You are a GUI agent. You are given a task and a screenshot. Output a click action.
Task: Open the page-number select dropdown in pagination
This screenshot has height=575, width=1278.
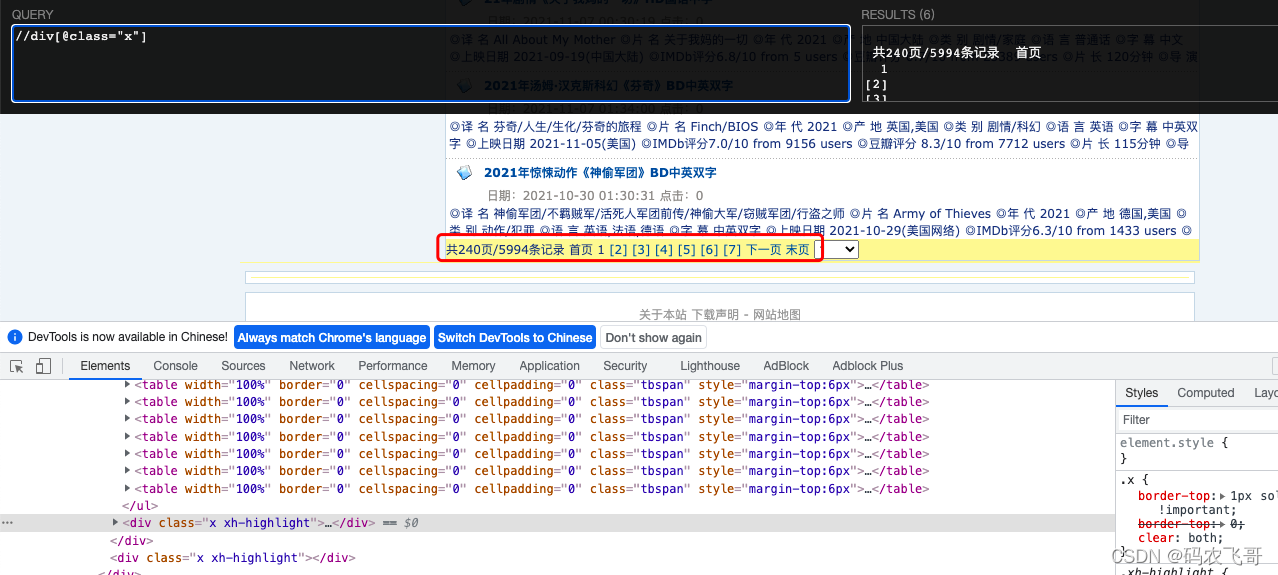pos(837,250)
